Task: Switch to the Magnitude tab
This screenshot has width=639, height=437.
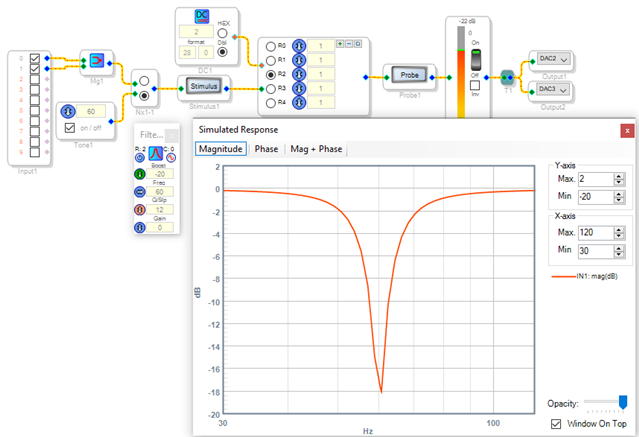Action: [x=220, y=149]
